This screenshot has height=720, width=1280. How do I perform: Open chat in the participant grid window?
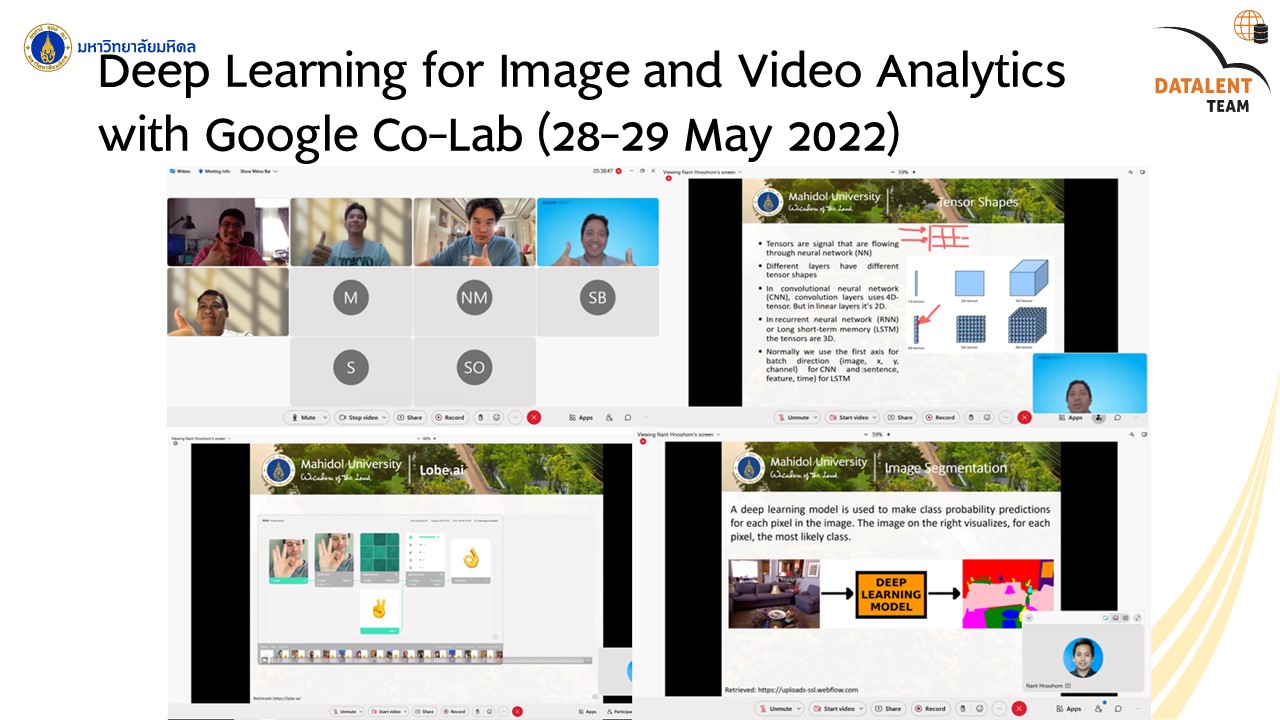(628, 417)
